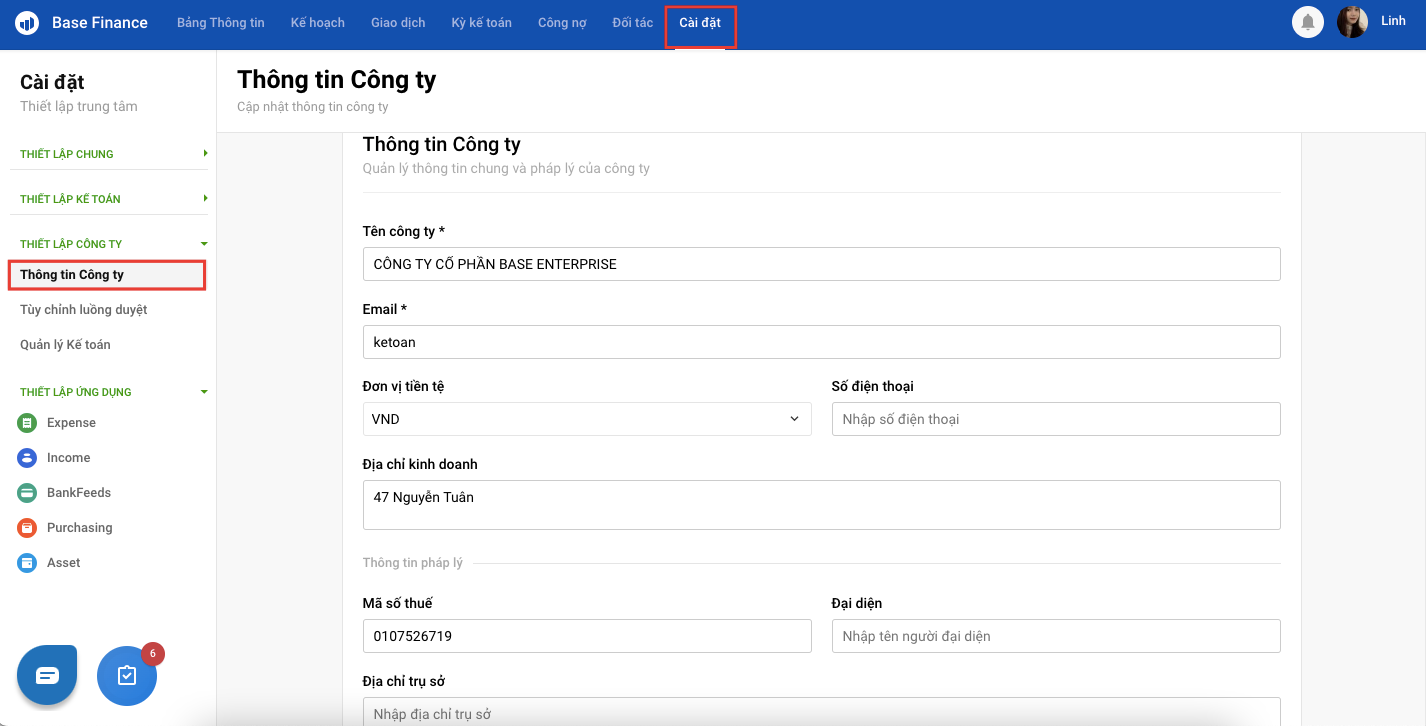Screen dimensions: 1426x726
Task: Select the Cài đặt tab
Action: [x=700, y=23]
